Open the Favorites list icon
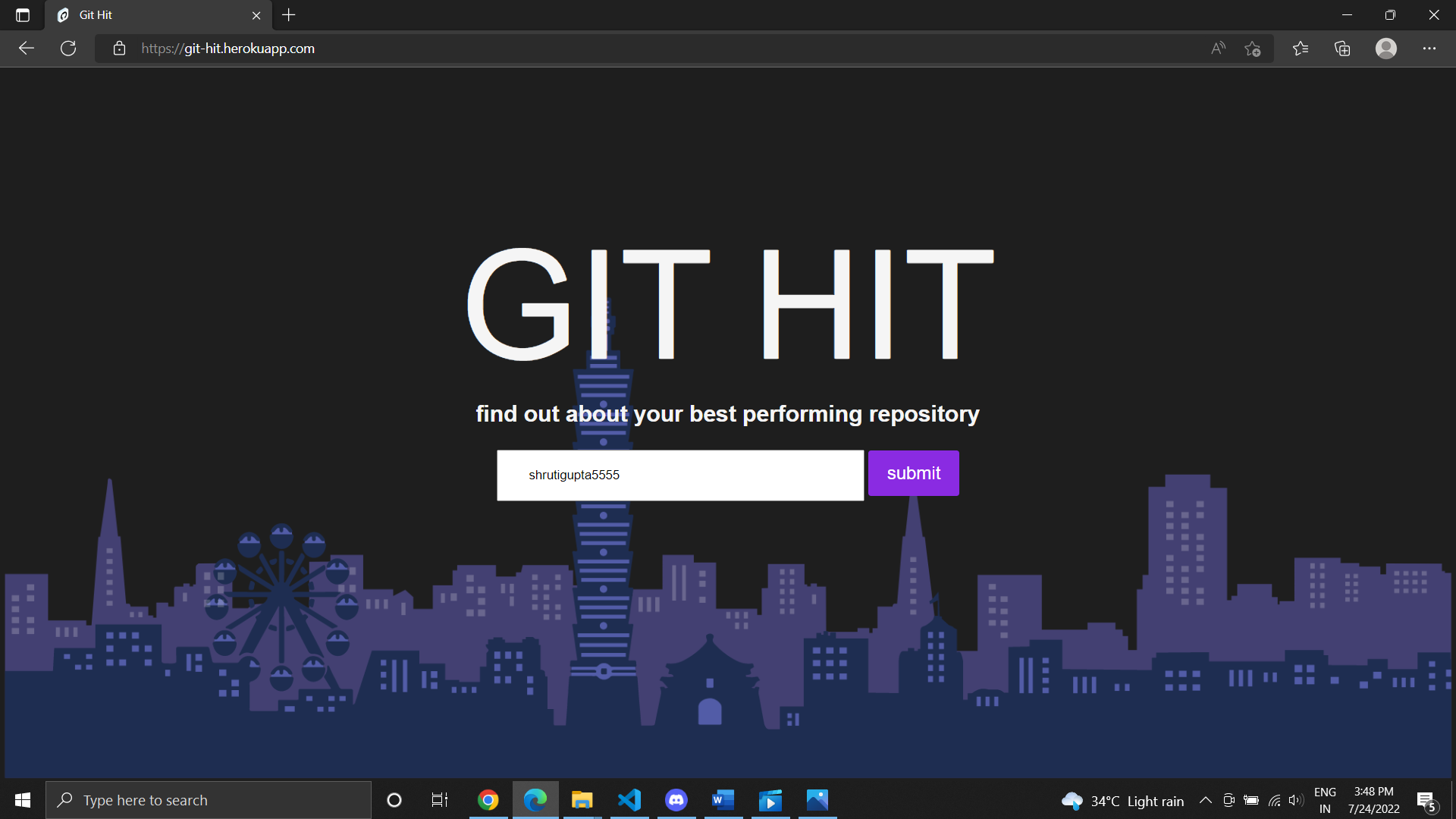The height and width of the screenshot is (819, 1456). click(1301, 49)
